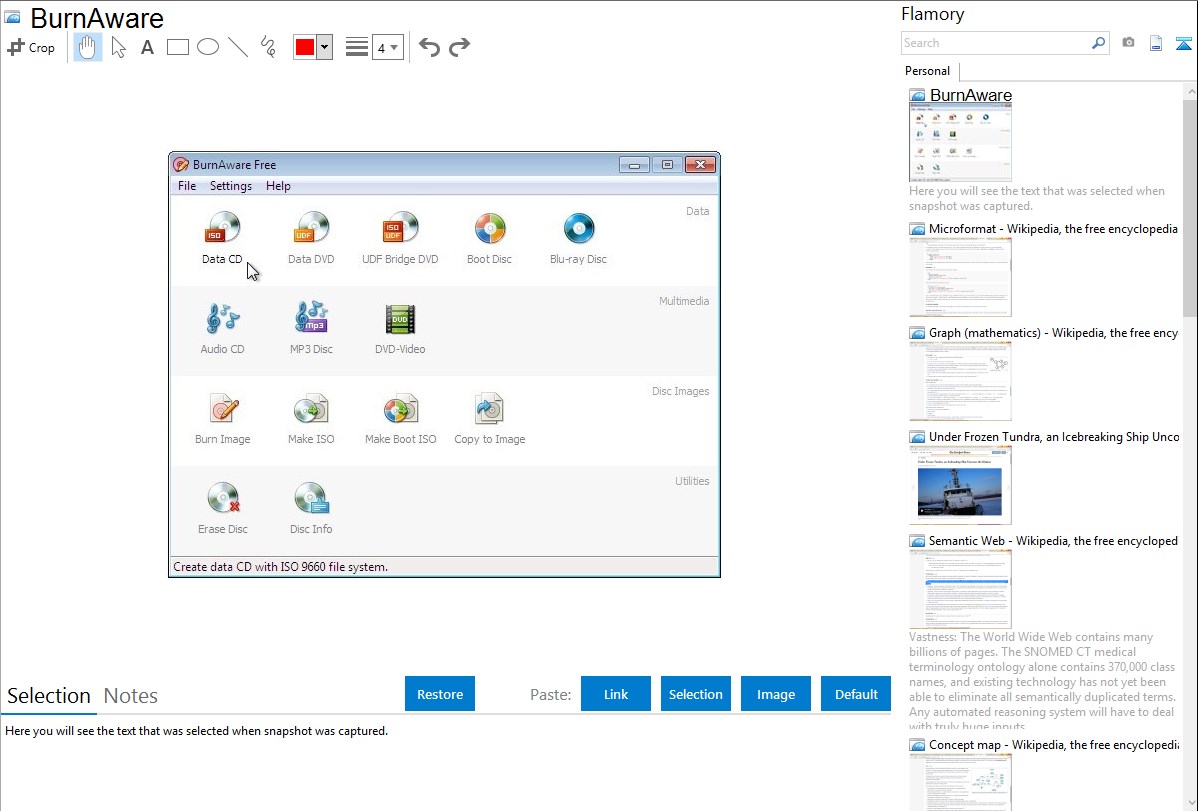Click the Utilities section label
The width and height of the screenshot is (1198, 811).
coord(692,481)
